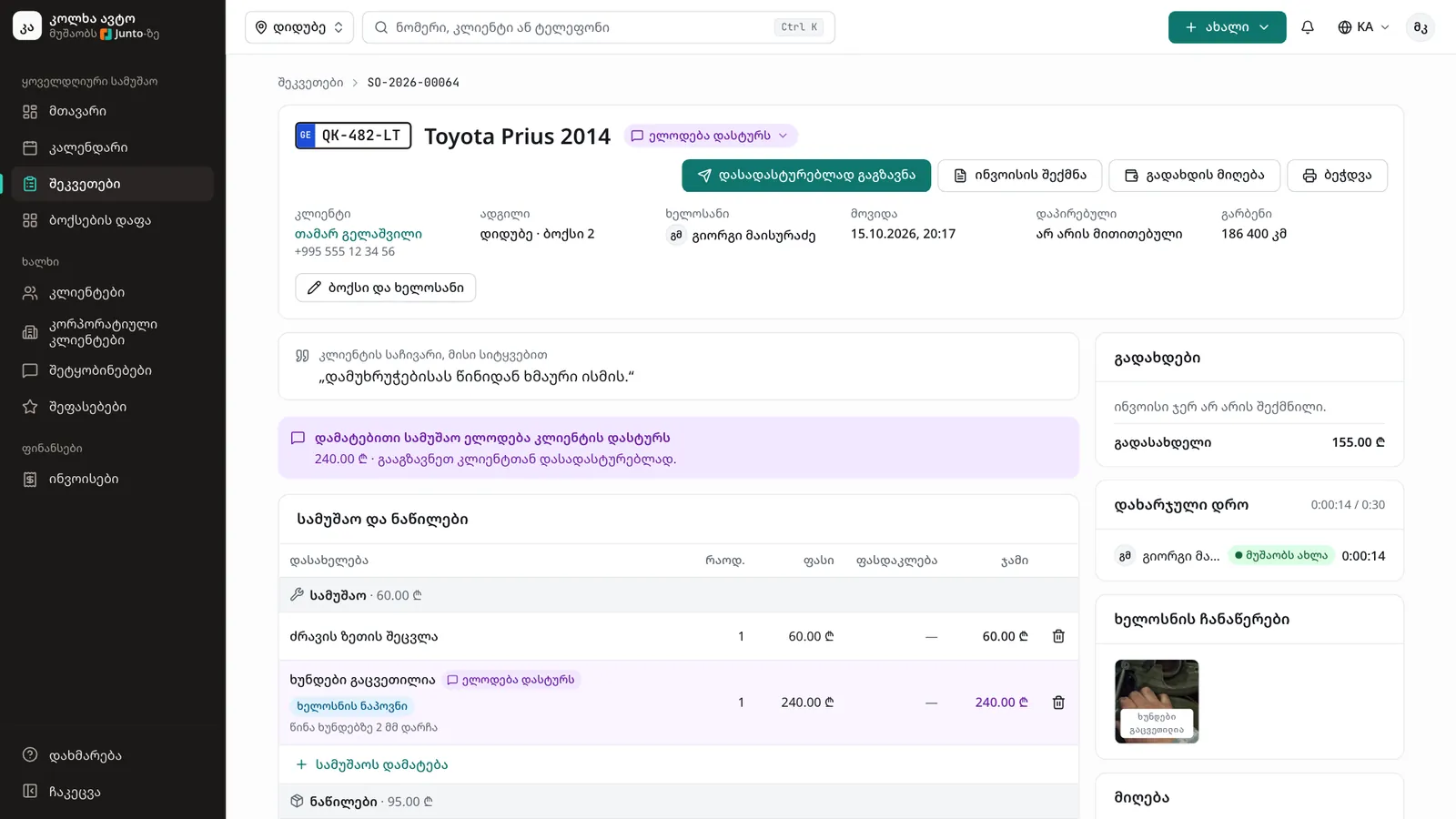Open მთავარი in the sidebar
Viewport: 1456px width, 819px height.
[113, 111]
